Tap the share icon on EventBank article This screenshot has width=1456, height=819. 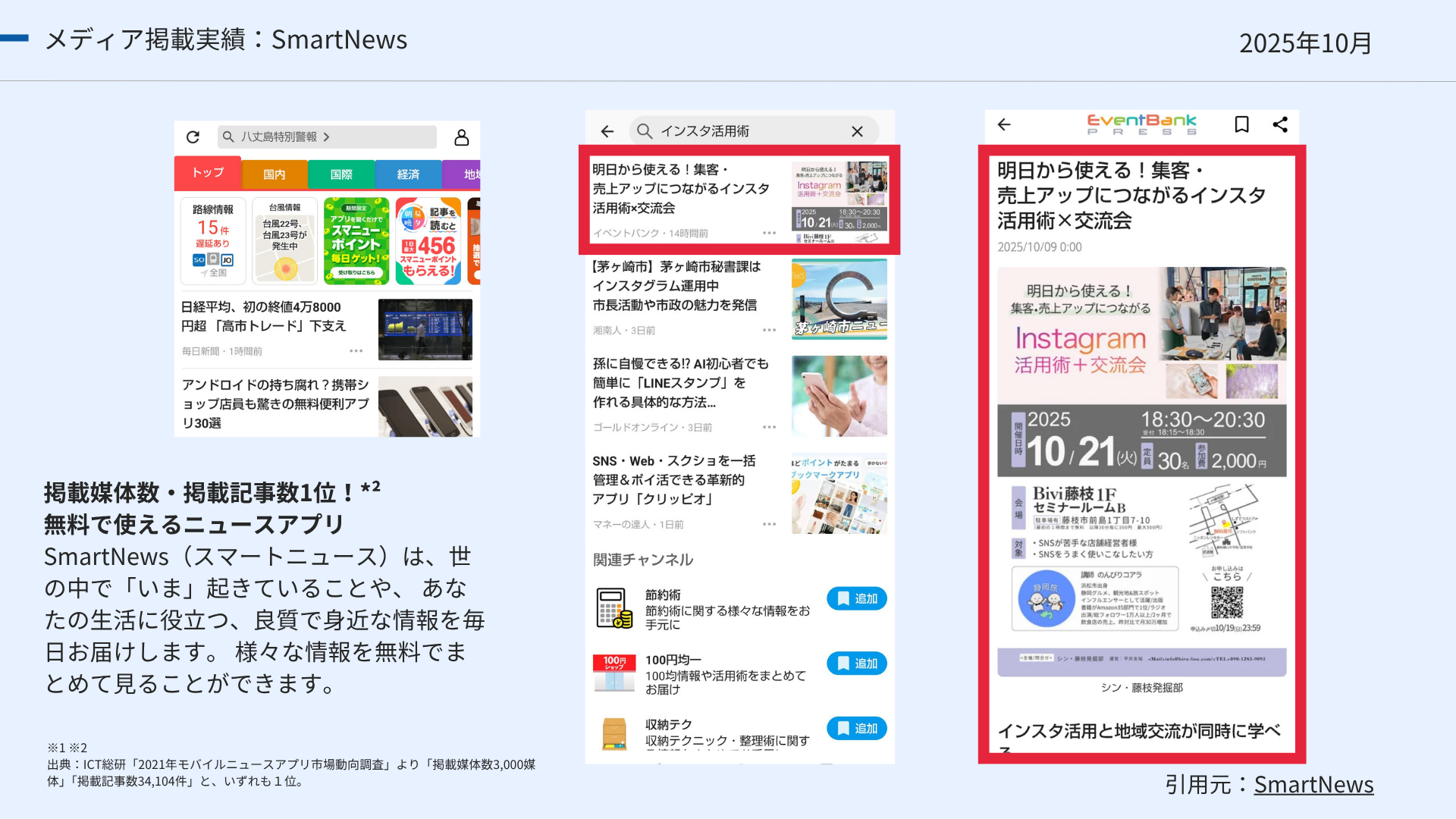(x=1280, y=124)
